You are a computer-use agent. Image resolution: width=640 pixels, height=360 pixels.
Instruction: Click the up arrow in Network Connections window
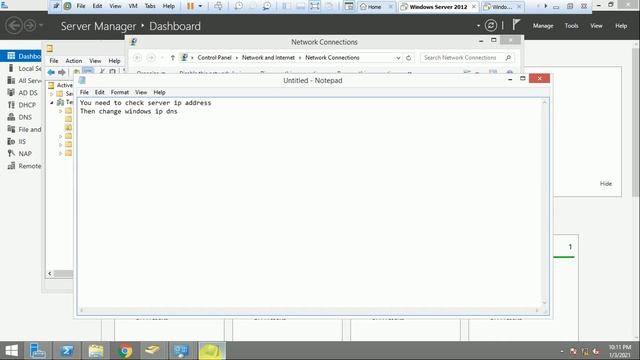(x=173, y=58)
